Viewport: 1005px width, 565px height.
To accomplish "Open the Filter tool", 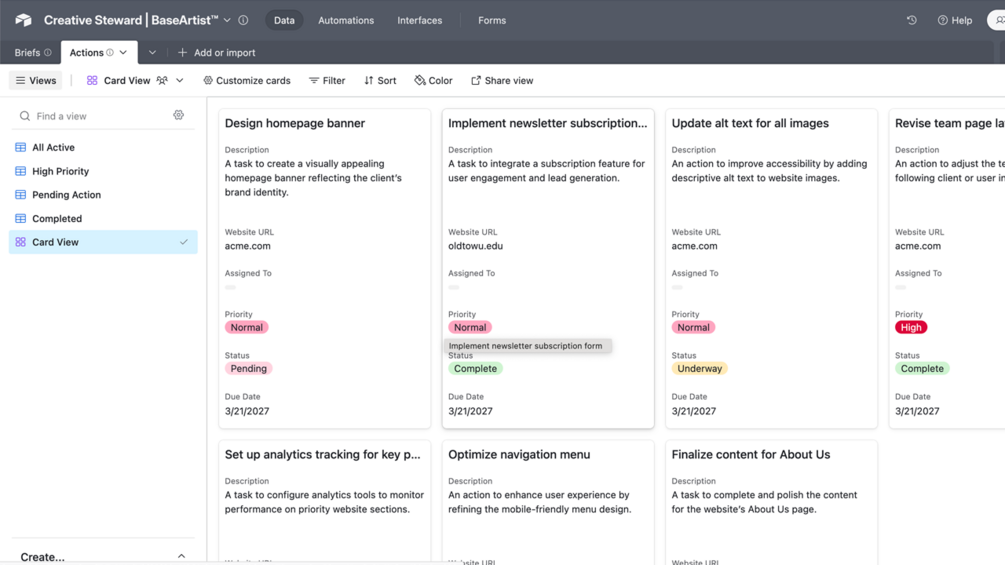I will 327,80.
